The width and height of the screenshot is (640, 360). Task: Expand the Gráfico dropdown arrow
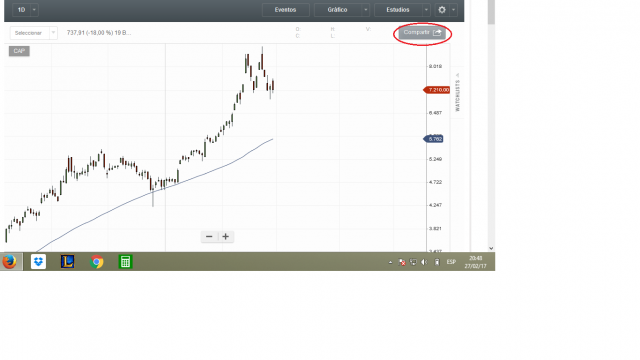point(366,10)
